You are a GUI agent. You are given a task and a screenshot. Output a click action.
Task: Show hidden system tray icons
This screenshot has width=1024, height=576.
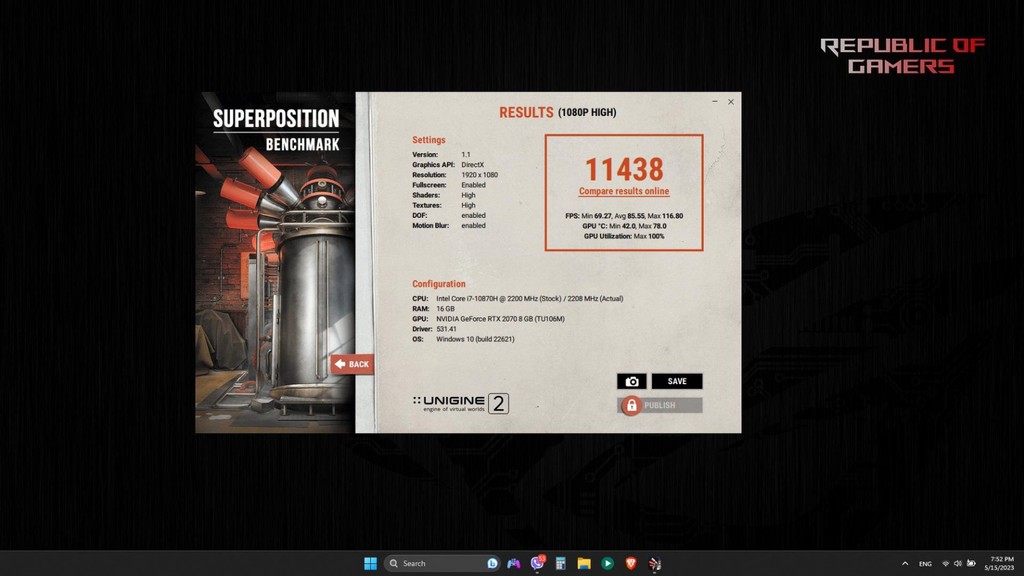(905, 564)
